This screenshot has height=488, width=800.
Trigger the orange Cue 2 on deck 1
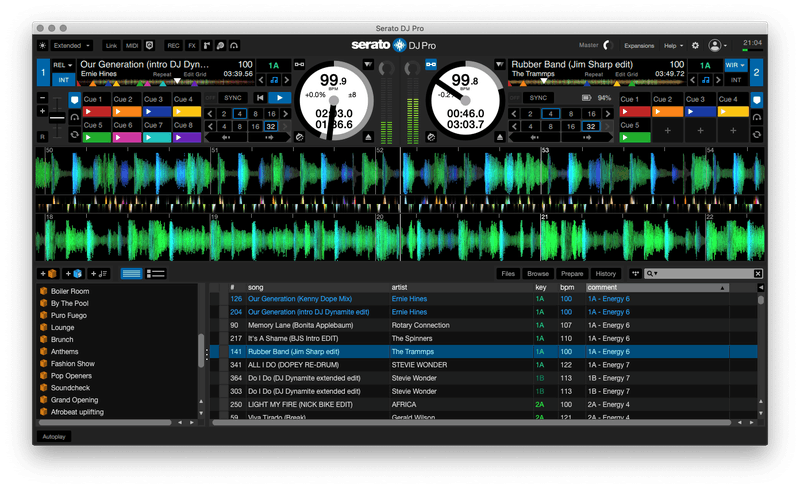(x=127, y=111)
